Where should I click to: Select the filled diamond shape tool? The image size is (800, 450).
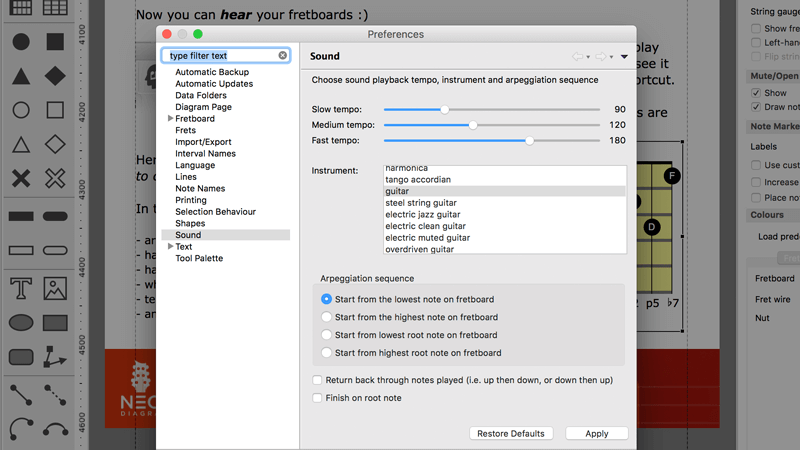55,76
